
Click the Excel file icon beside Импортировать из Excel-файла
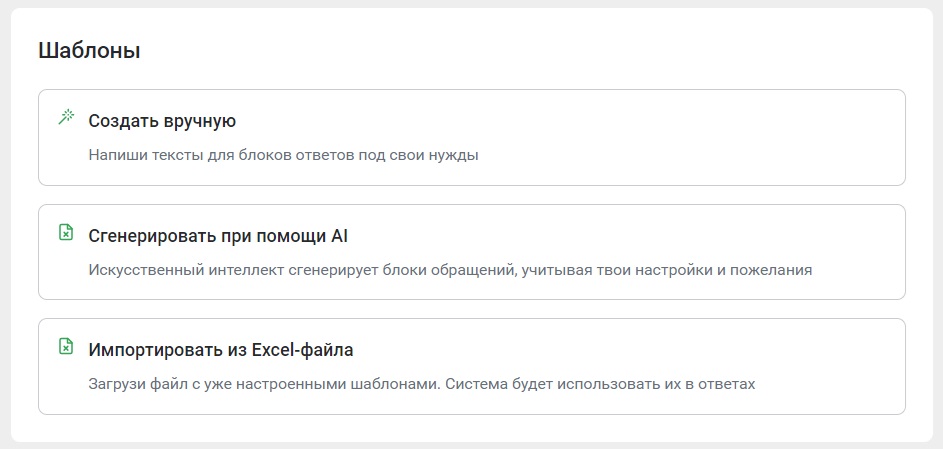66,346
